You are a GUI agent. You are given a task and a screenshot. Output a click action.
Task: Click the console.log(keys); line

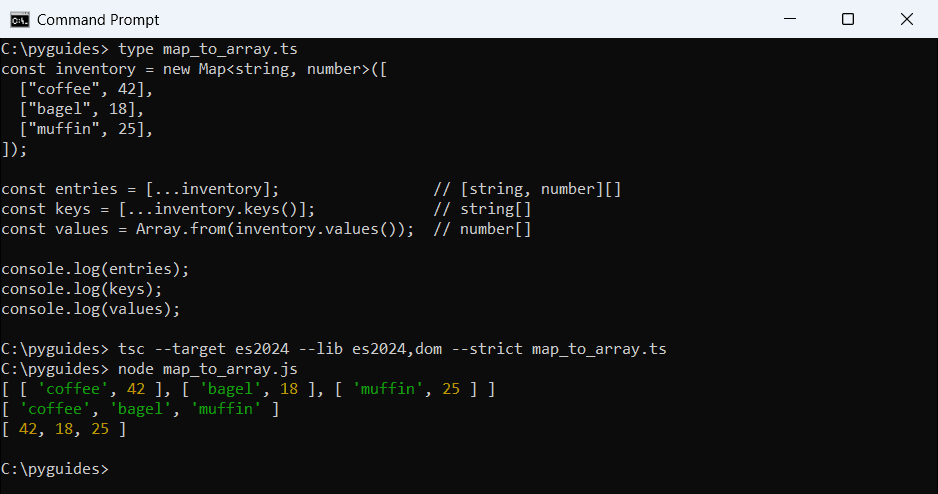point(81,289)
